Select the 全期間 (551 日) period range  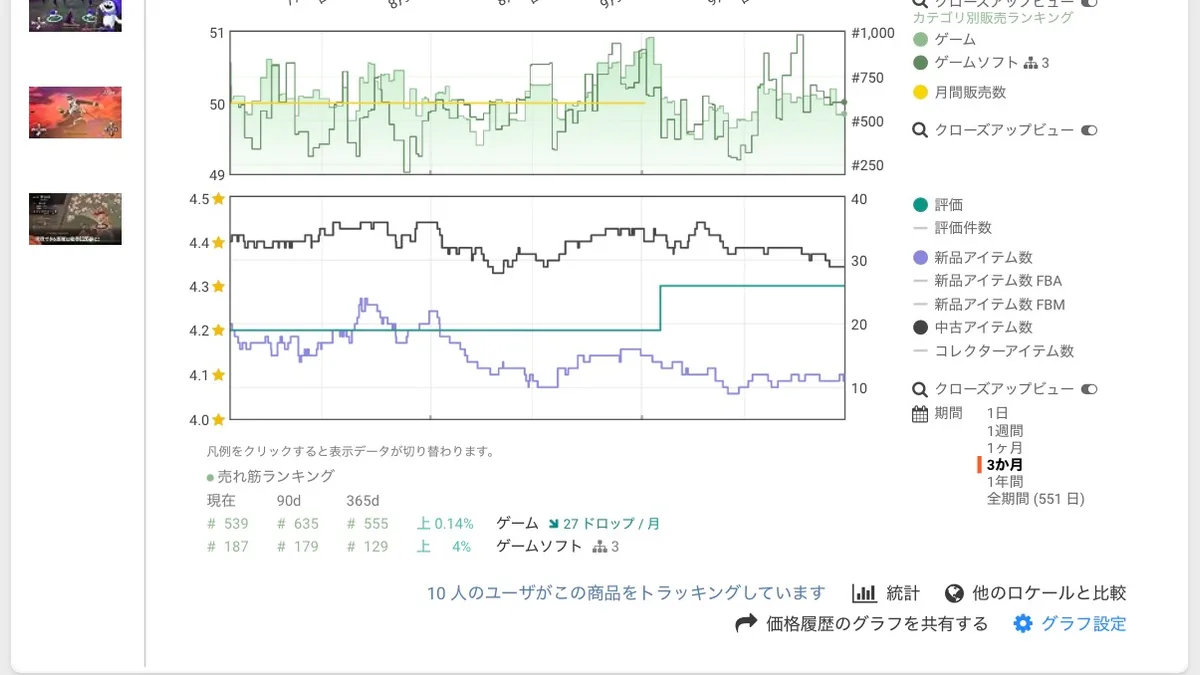pos(1035,499)
